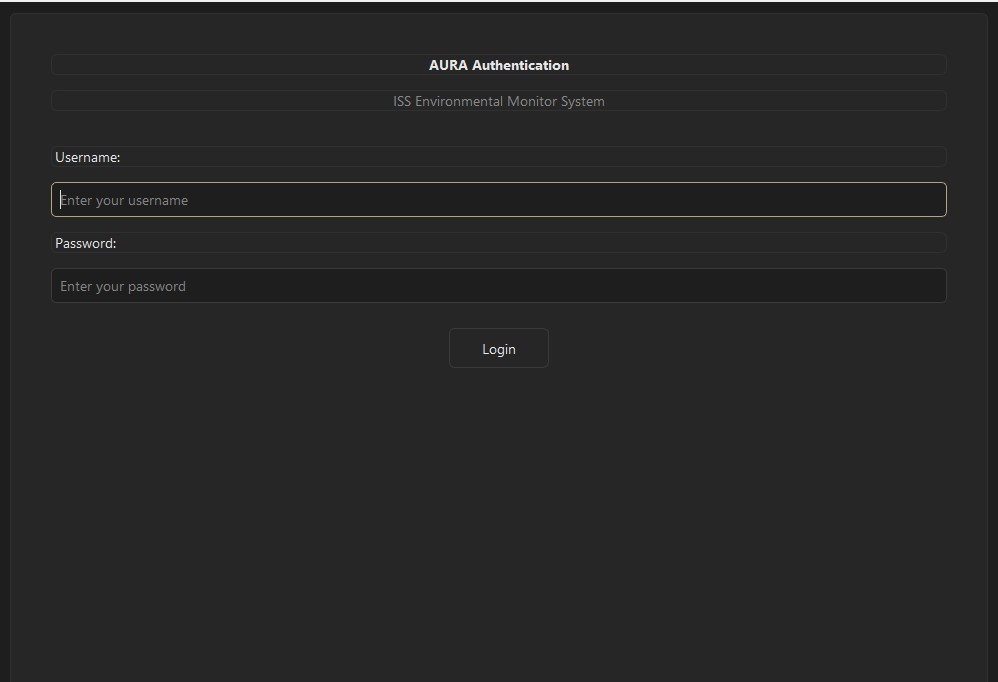Select the ISS Environmental Monitor System subtitle
Screen dimensions: 998x682
[x=499, y=100]
